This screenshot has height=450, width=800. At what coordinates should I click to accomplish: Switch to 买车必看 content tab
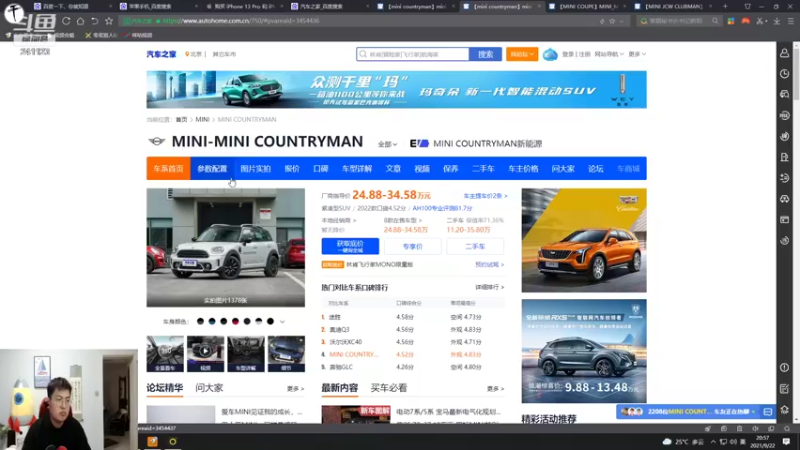(x=389, y=388)
